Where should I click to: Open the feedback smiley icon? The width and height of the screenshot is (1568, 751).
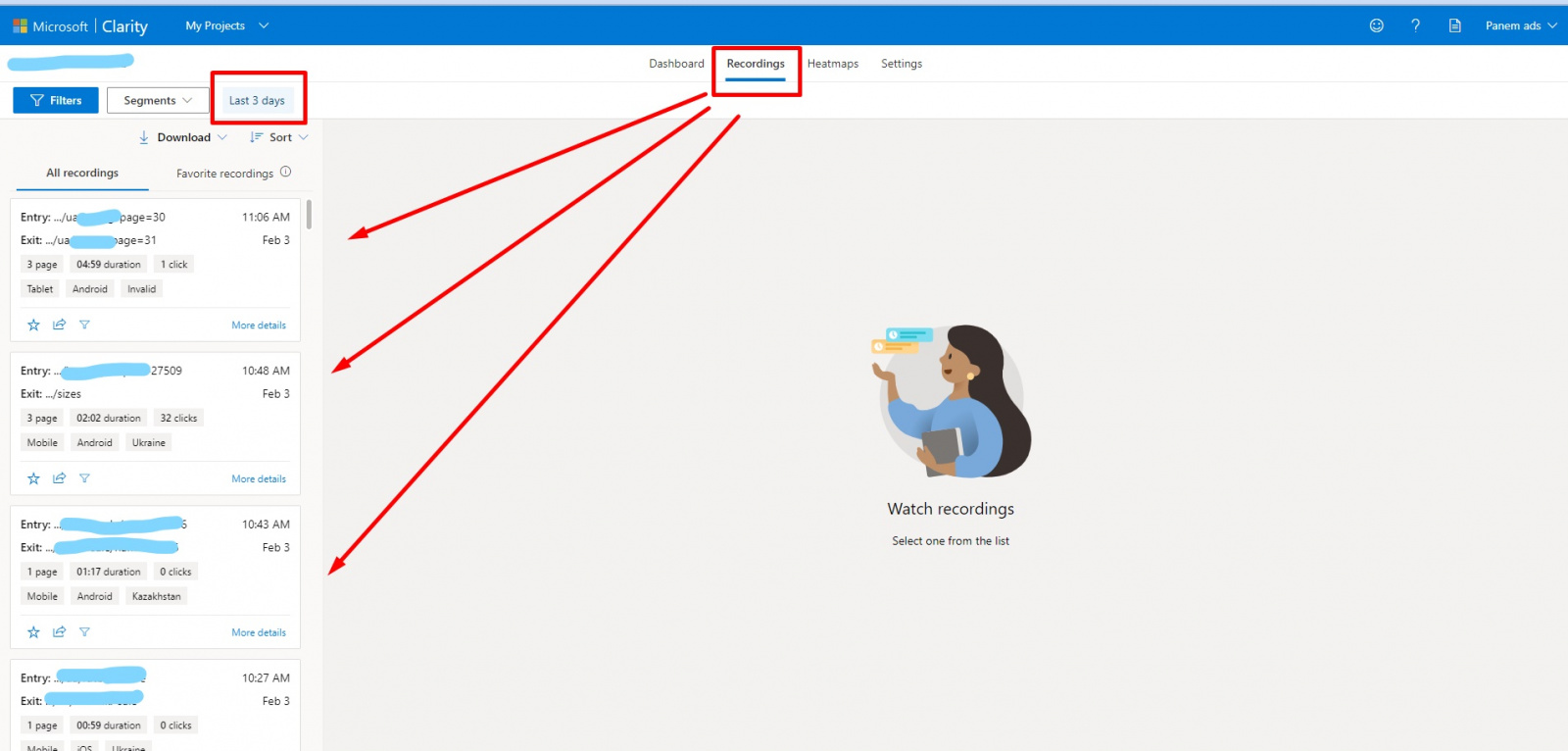[1376, 25]
